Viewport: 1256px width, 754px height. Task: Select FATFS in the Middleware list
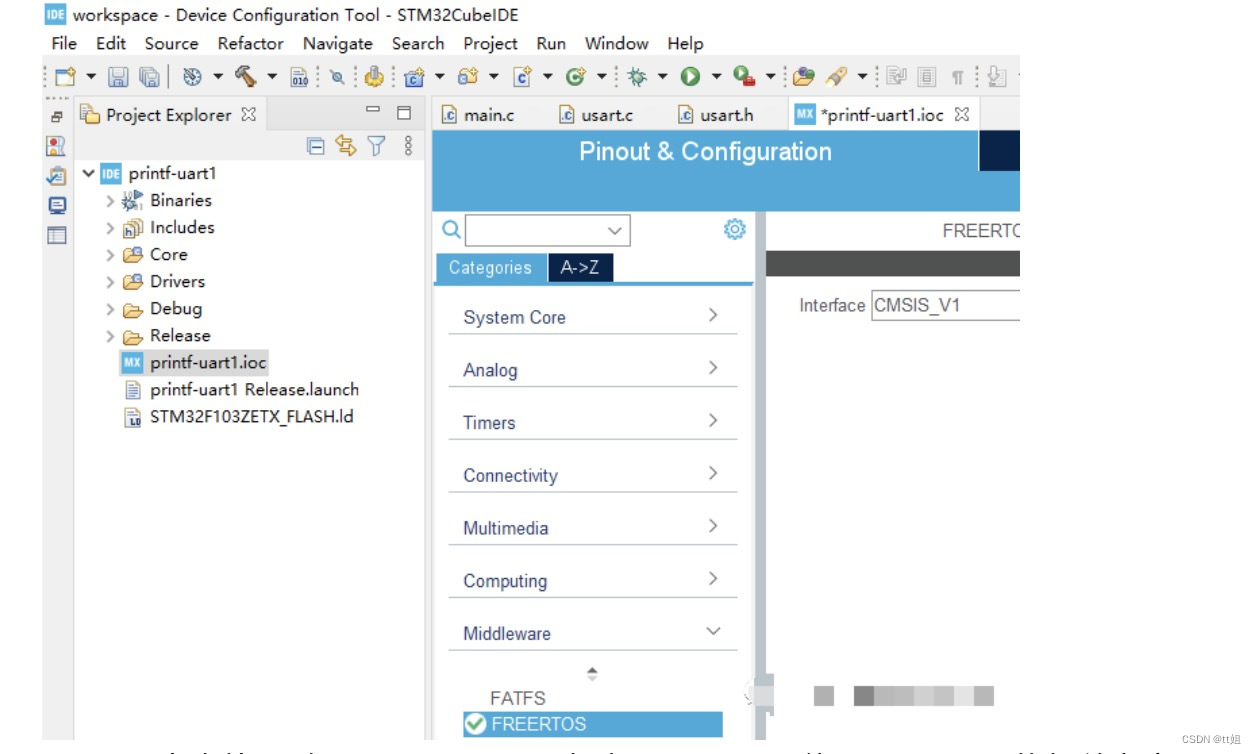(518, 698)
